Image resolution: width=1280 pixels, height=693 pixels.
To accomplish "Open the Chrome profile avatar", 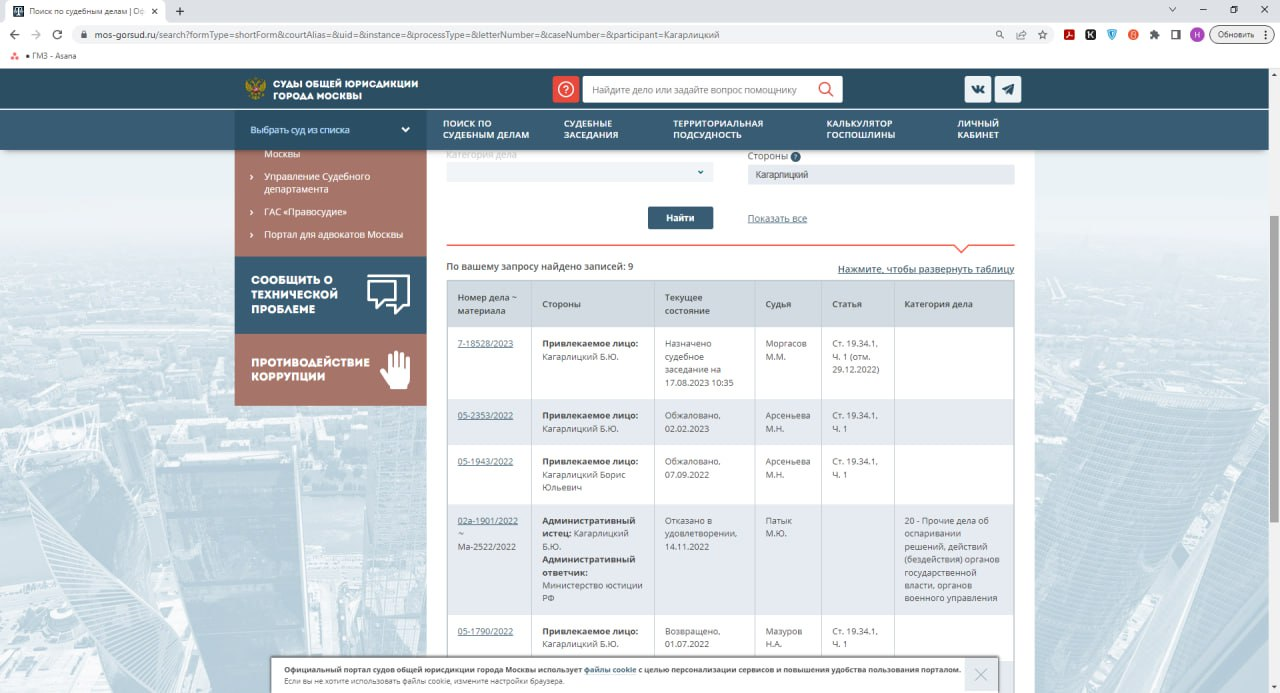I will click(x=1197, y=34).
